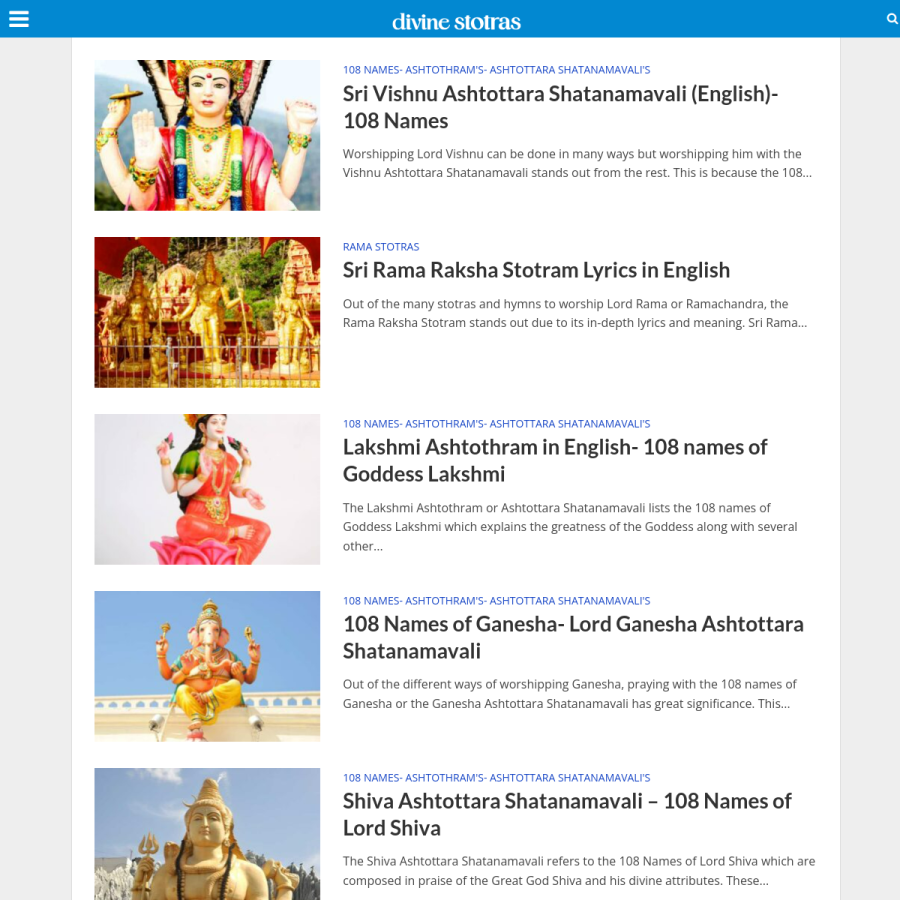Screen dimensions: 900x900
Task: Open Sri Vishnu Ashtottara Shatanamavali article title
Action: (x=560, y=107)
